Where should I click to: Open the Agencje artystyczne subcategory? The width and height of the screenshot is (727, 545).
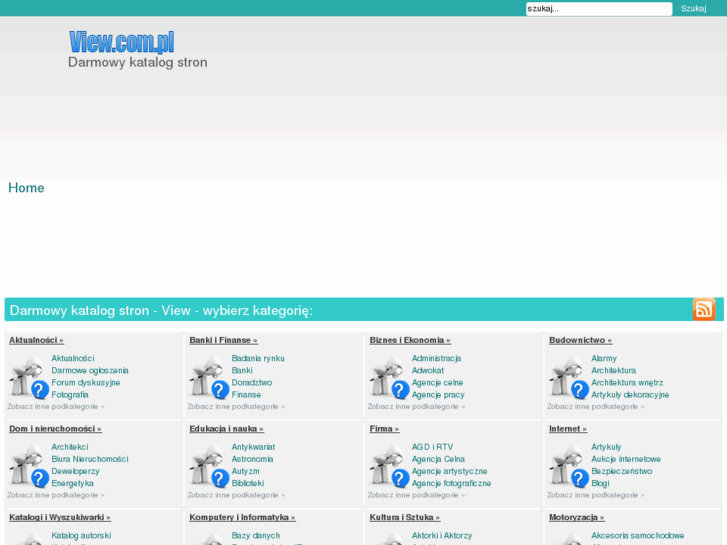(450, 471)
